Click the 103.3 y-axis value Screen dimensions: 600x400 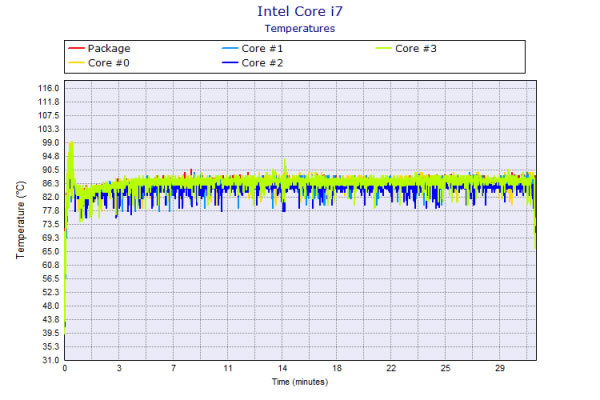(48, 129)
